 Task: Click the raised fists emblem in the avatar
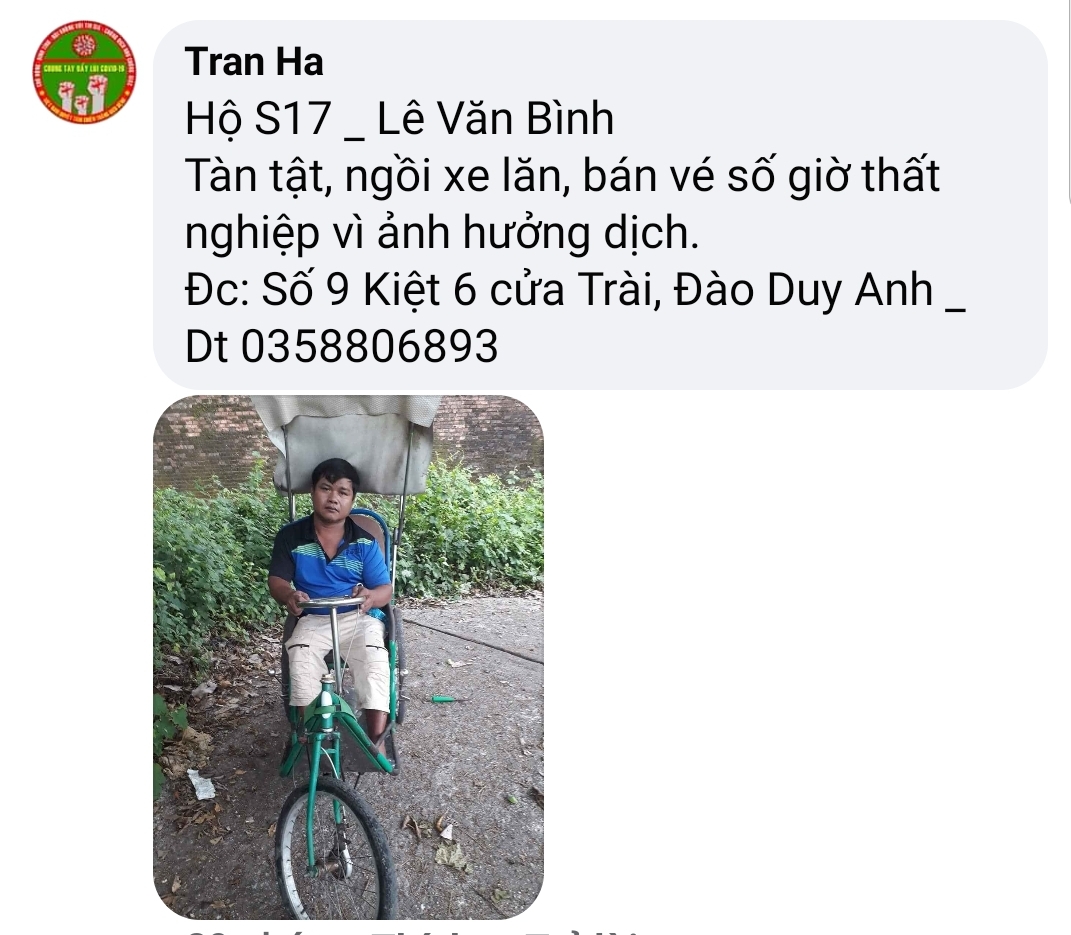point(83,94)
